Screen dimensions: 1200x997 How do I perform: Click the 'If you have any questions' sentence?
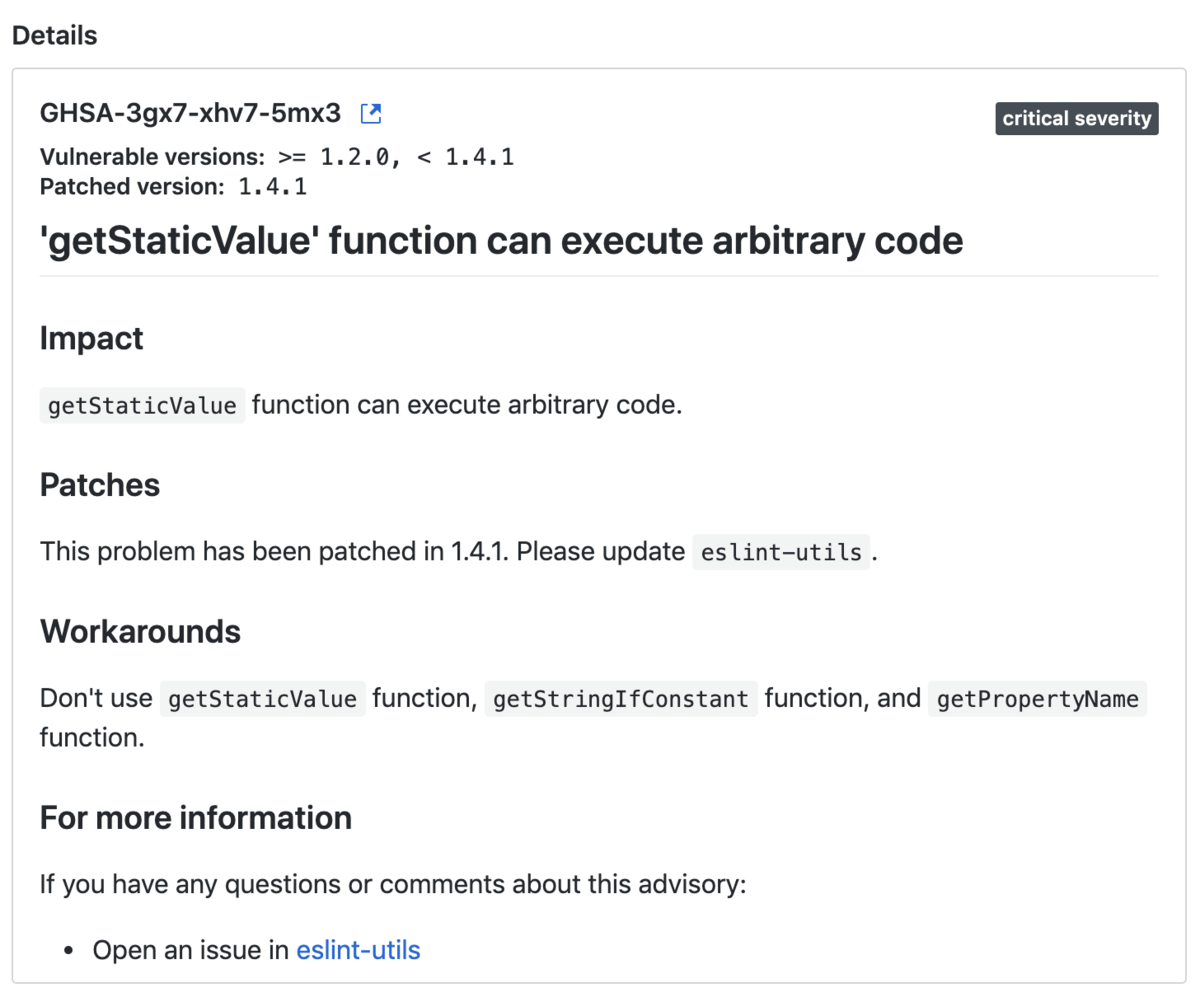click(393, 885)
